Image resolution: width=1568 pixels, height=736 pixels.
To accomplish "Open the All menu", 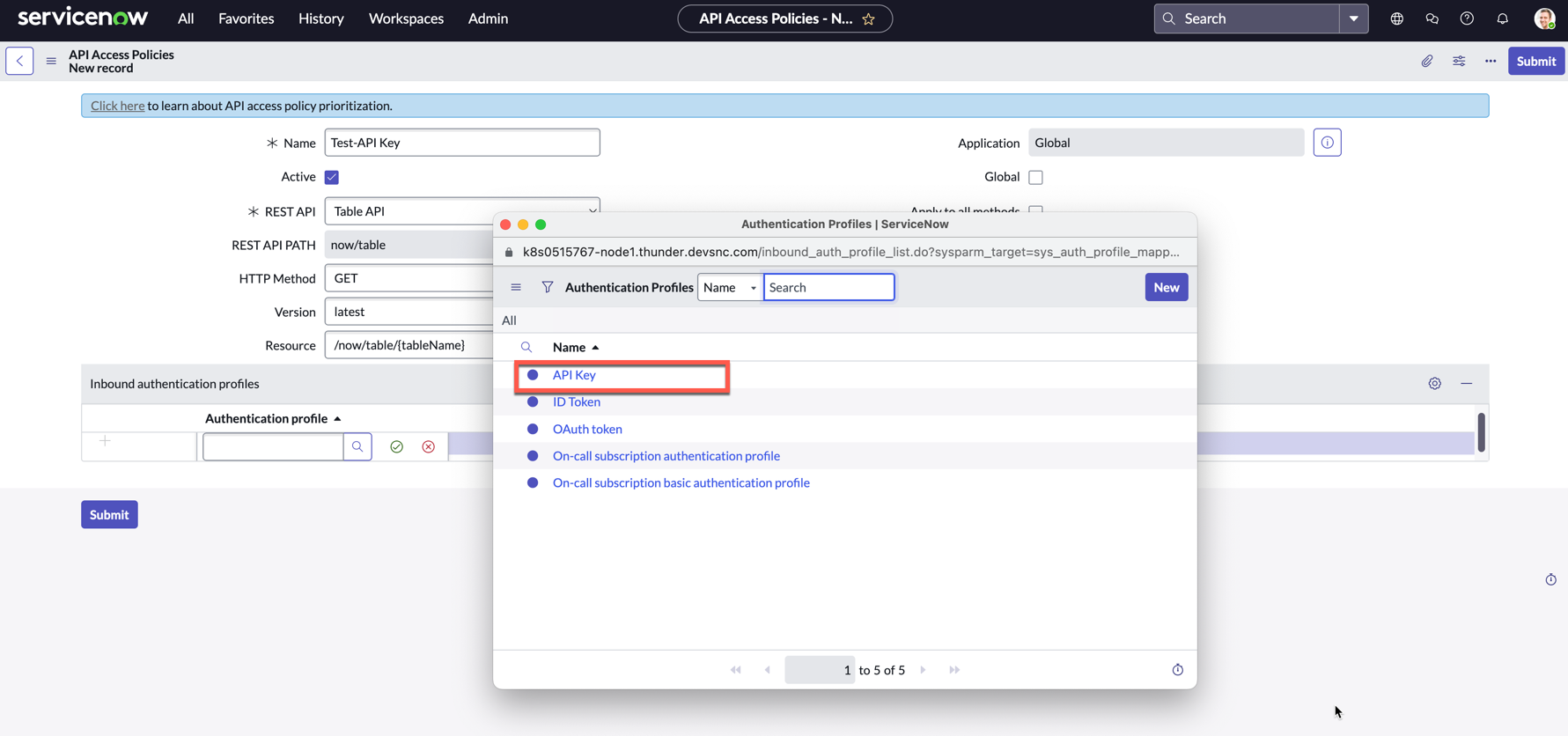I will coord(186,18).
